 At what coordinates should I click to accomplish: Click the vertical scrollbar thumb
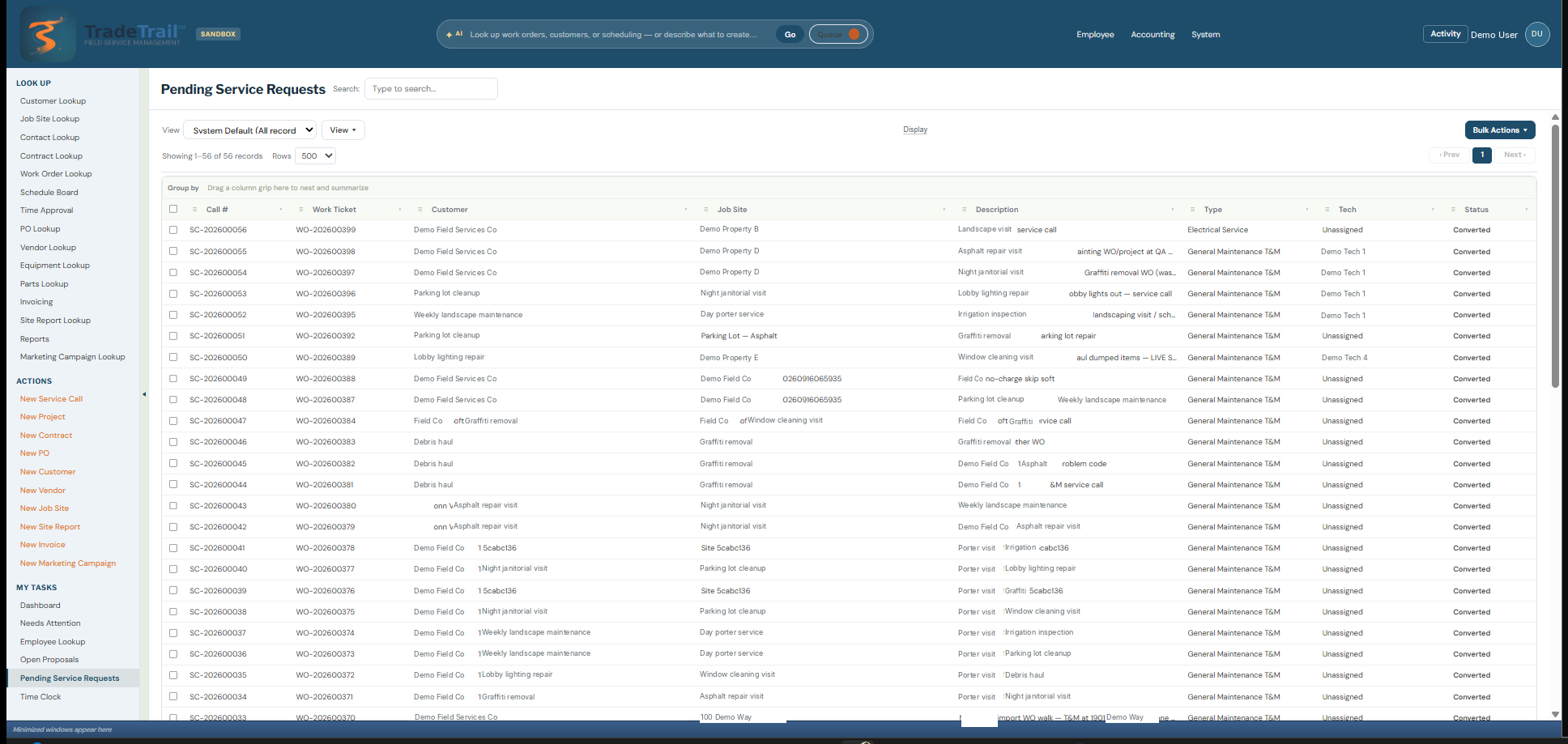[1555, 255]
